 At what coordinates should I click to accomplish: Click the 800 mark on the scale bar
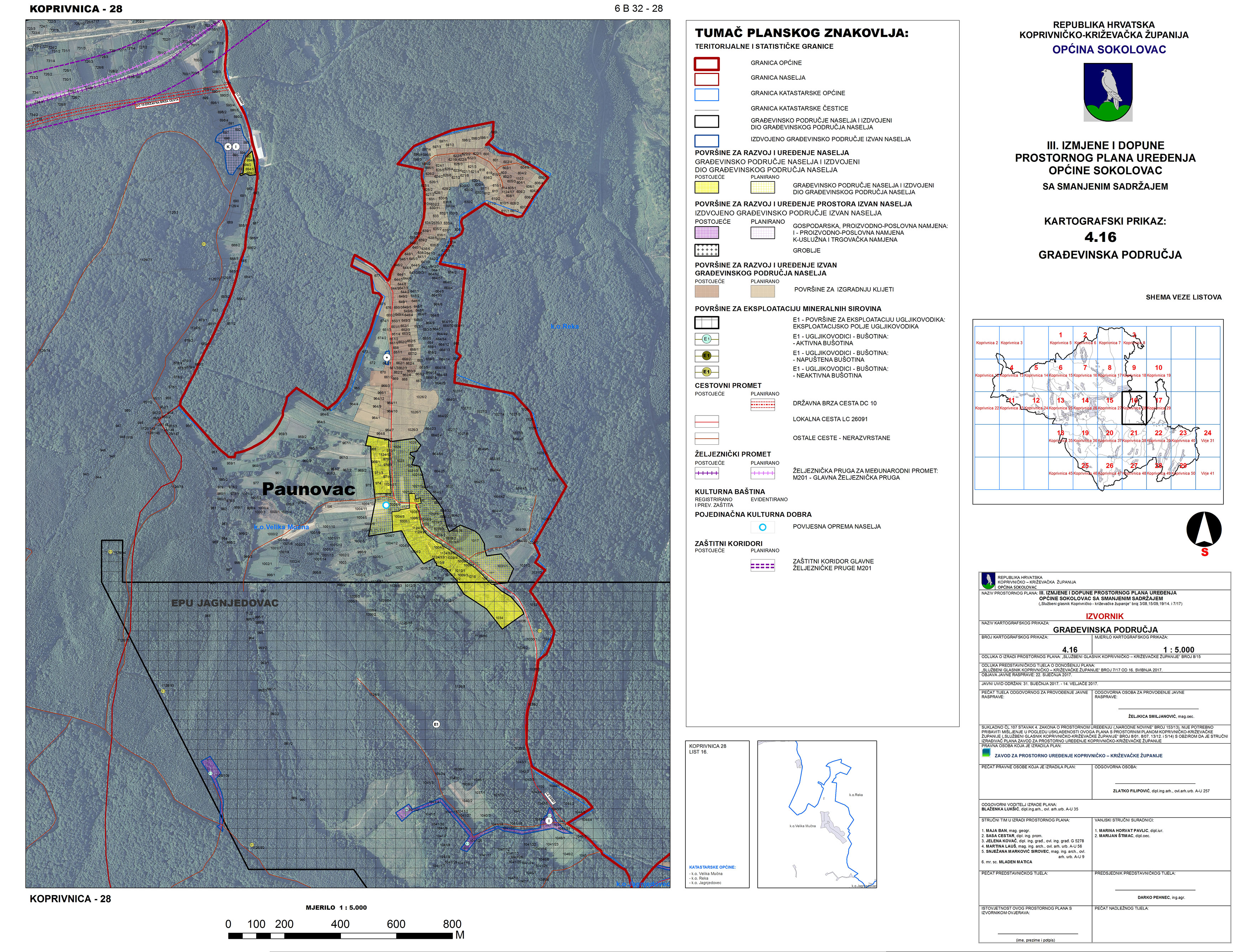(452, 924)
